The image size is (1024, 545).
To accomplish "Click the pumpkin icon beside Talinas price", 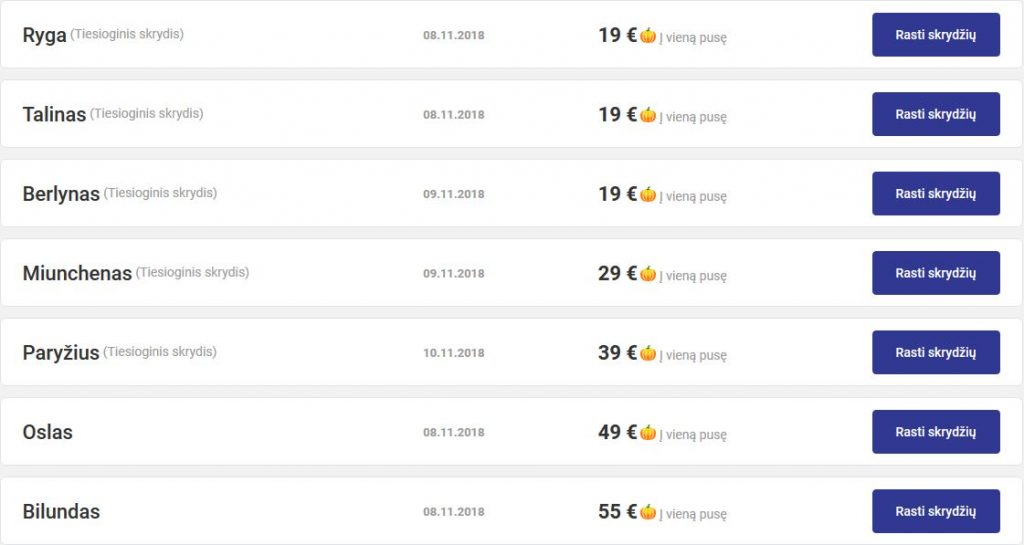I will point(648,115).
